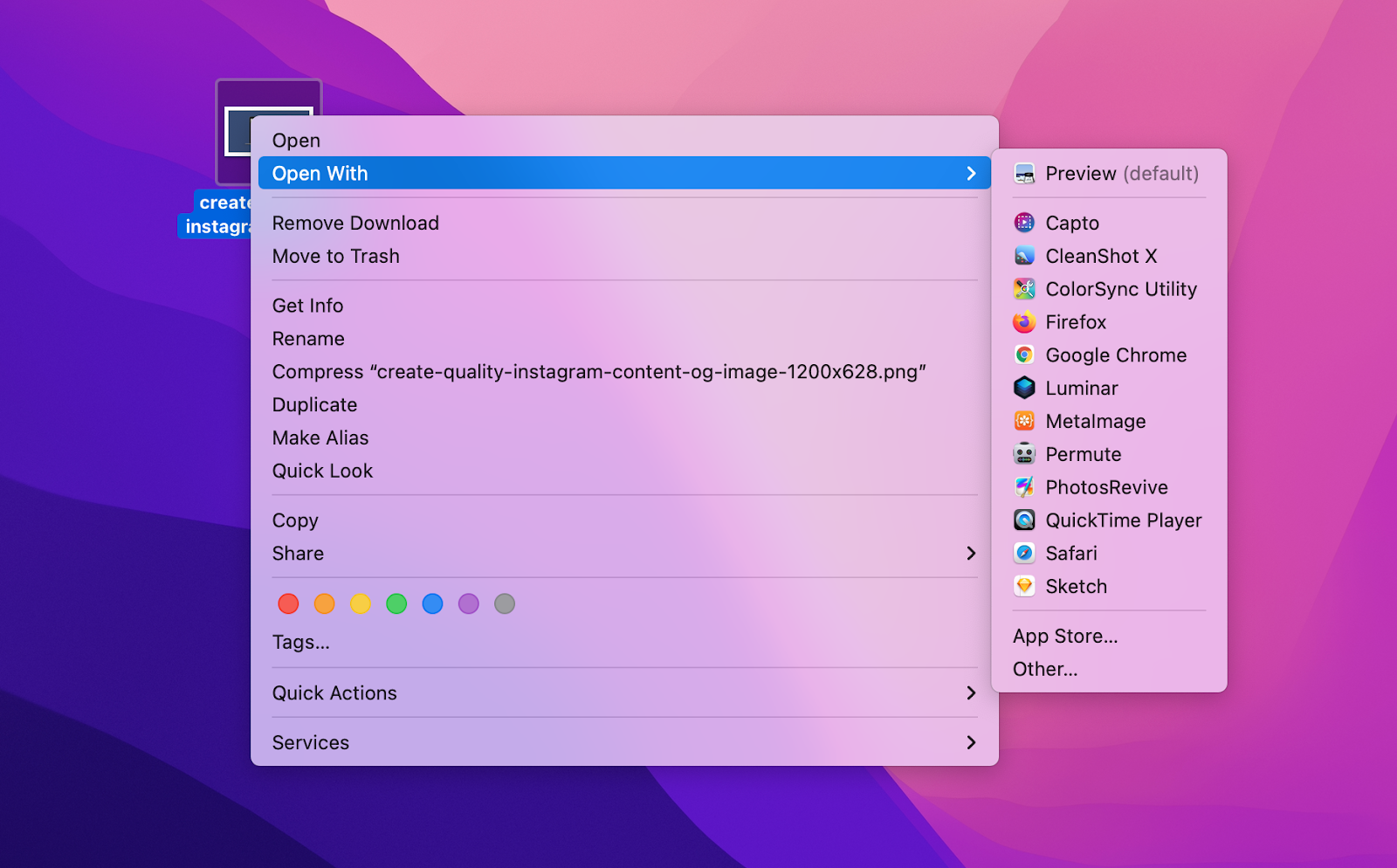Expand the Quick Actions submenu
The width and height of the screenshot is (1397, 868).
coord(334,692)
